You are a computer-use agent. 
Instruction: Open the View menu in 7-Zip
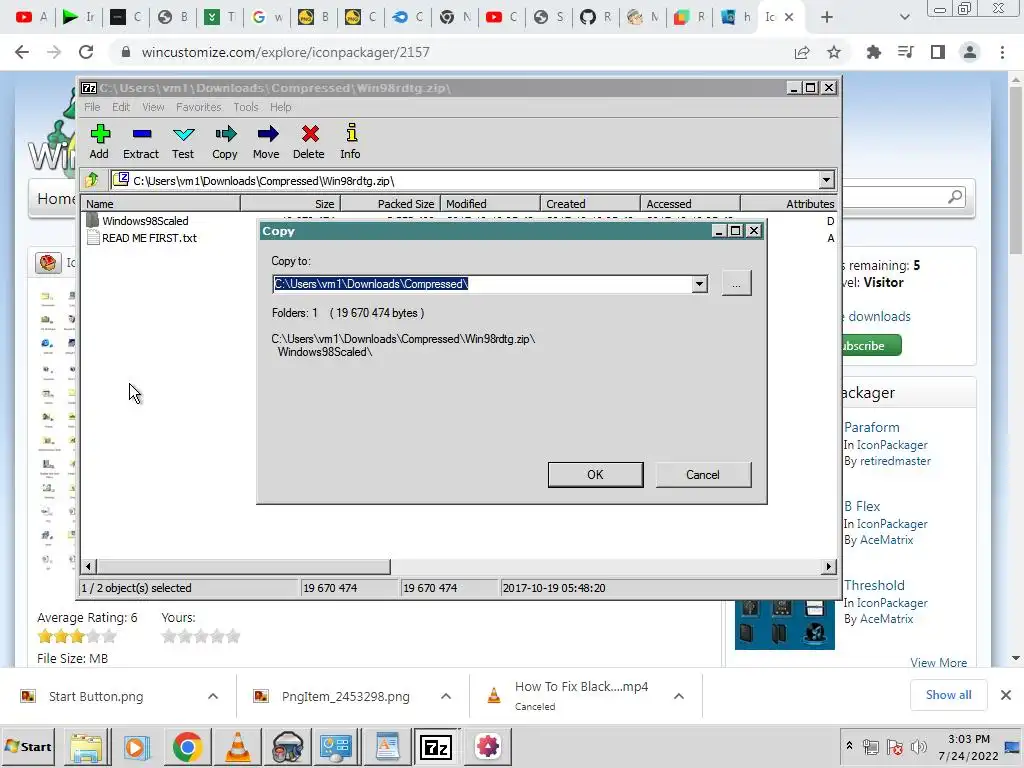click(x=153, y=107)
